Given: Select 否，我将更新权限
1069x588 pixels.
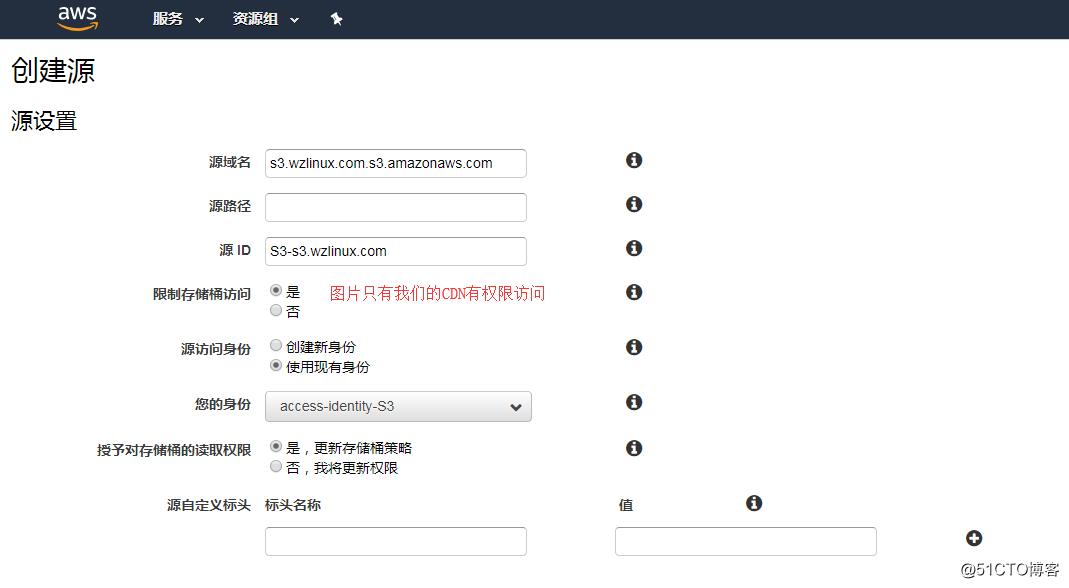Looking at the screenshot, I should (x=276, y=467).
